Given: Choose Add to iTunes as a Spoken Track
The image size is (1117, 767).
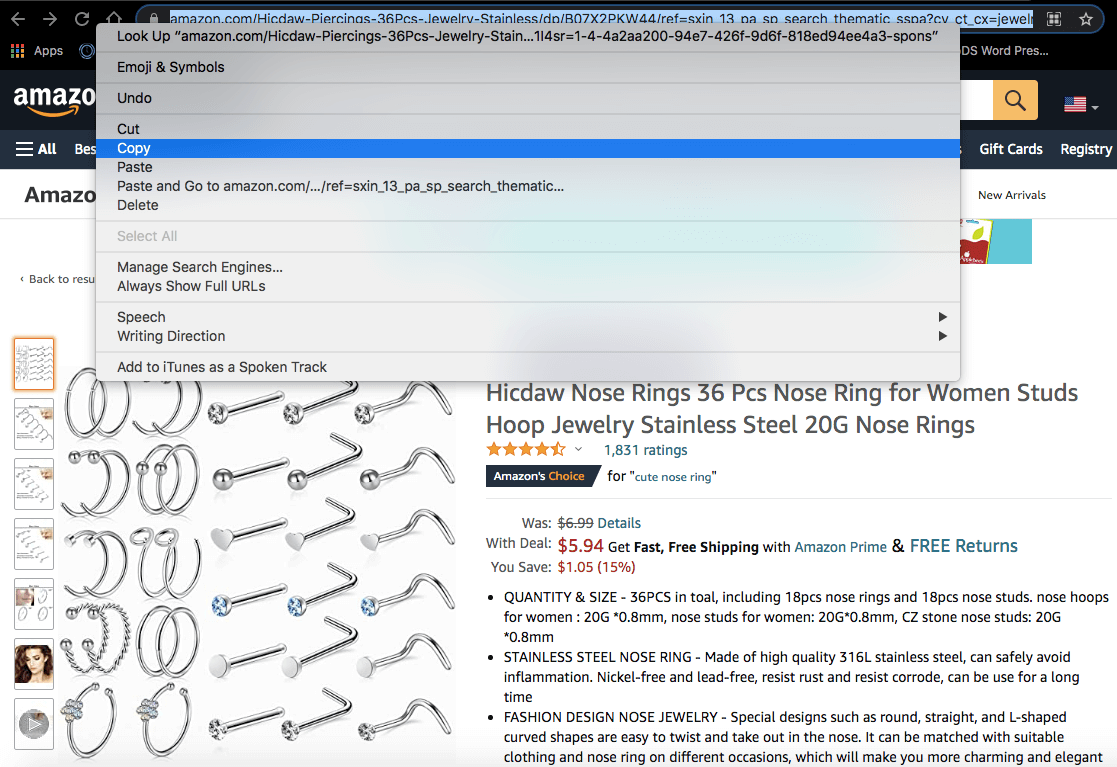Looking at the screenshot, I should tap(528, 367).
